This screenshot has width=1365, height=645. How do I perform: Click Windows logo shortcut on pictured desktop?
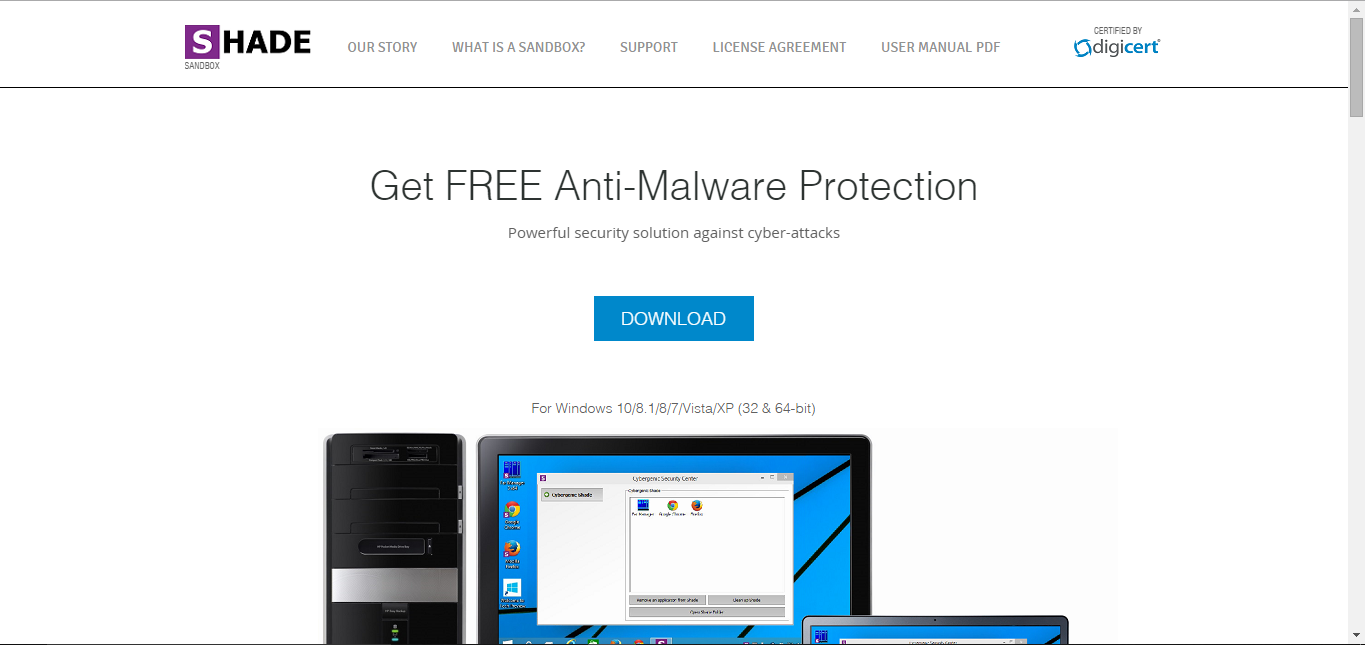[x=512, y=593]
